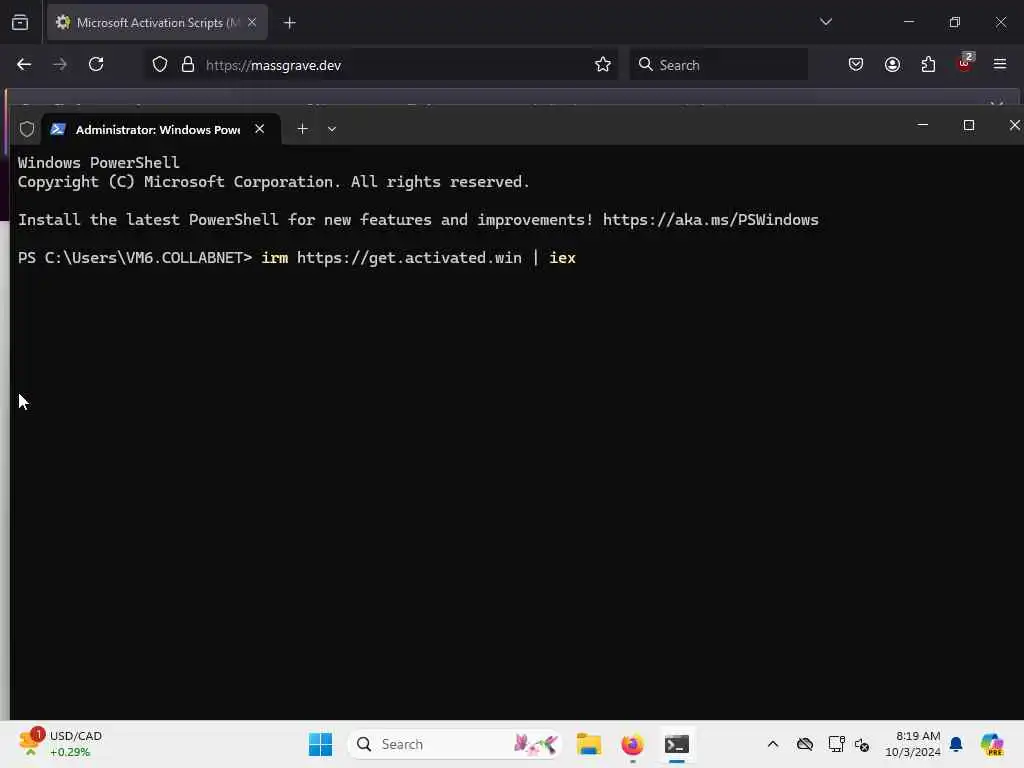The image size is (1024, 768).
Task: Expand the Firefox list all tabs chevron
Action: click(x=825, y=22)
